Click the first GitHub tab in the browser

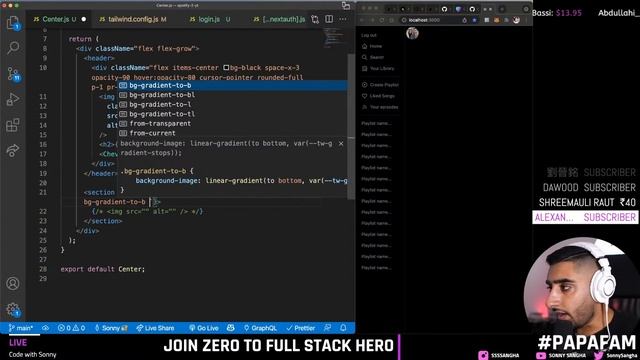pyautogui.click(x=444, y=9)
